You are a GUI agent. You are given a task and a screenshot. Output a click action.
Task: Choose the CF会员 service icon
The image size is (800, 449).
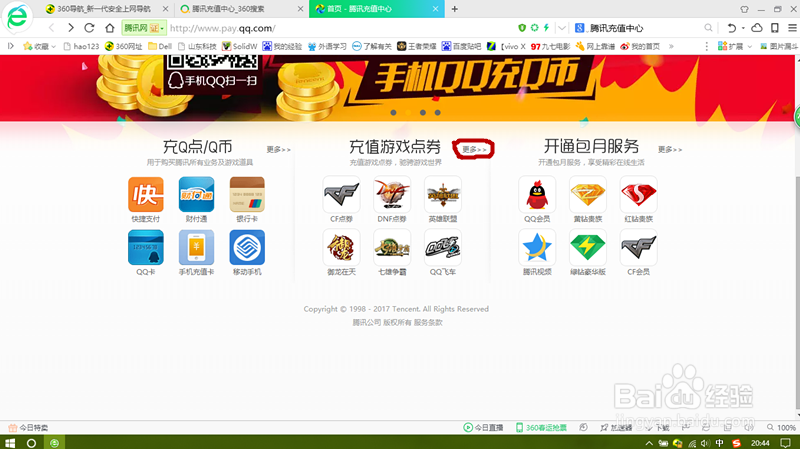[x=638, y=247]
